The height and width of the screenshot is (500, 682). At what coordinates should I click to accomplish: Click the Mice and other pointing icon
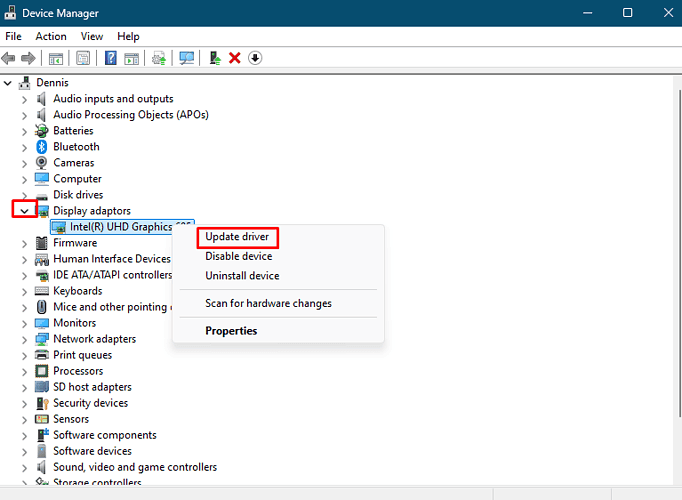[41, 307]
